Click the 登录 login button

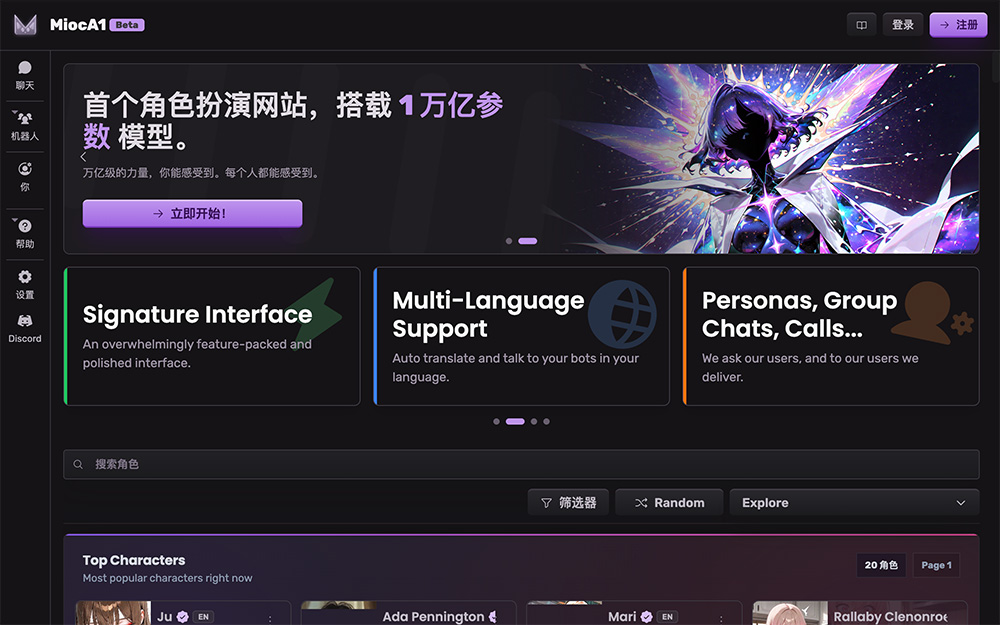pyautogui.click(x=903, y=25)
